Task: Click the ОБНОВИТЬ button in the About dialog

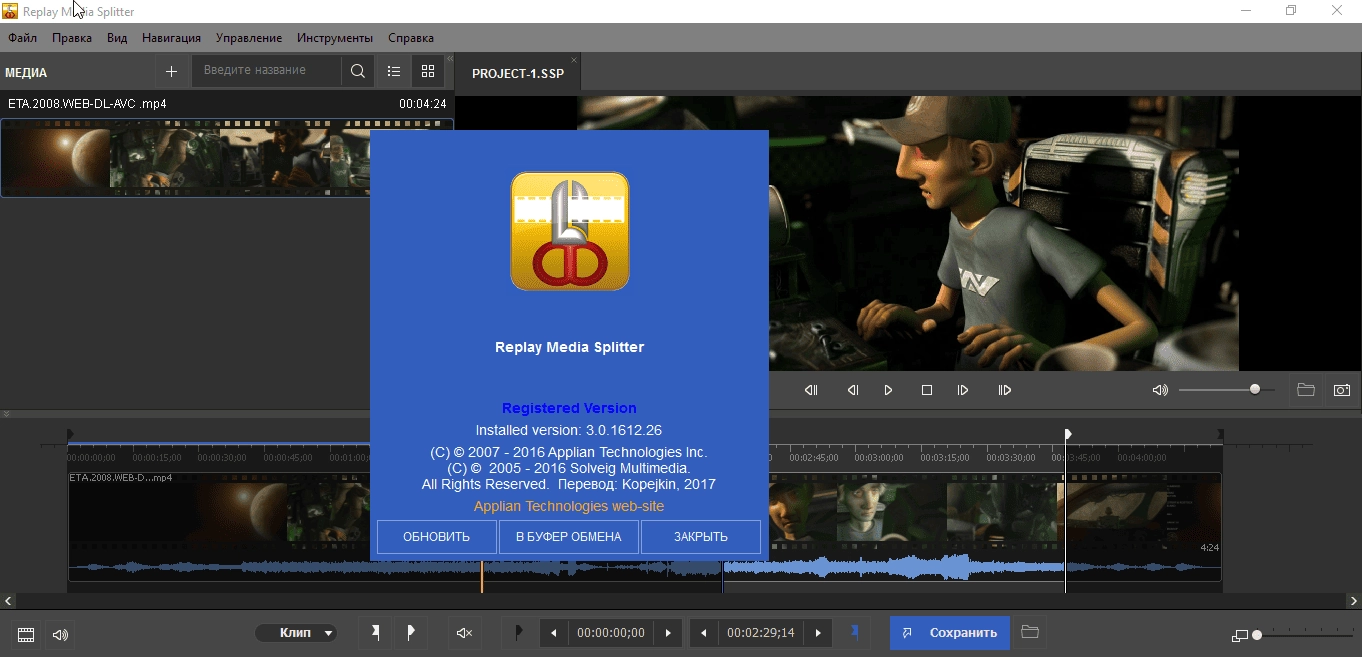Action: (436, 537)
